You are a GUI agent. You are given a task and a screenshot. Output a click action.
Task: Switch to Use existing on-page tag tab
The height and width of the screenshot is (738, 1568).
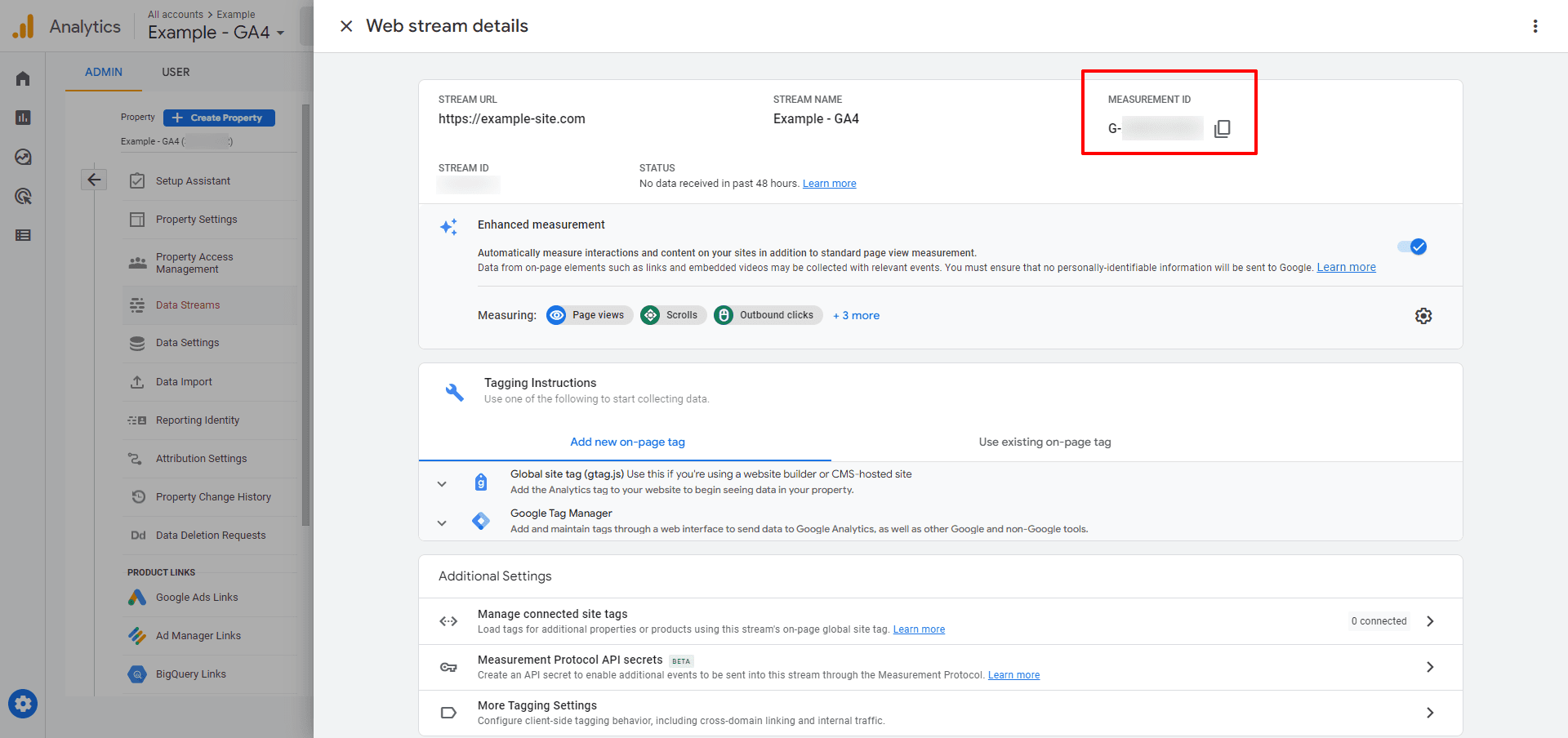[x=1045, y=442]
